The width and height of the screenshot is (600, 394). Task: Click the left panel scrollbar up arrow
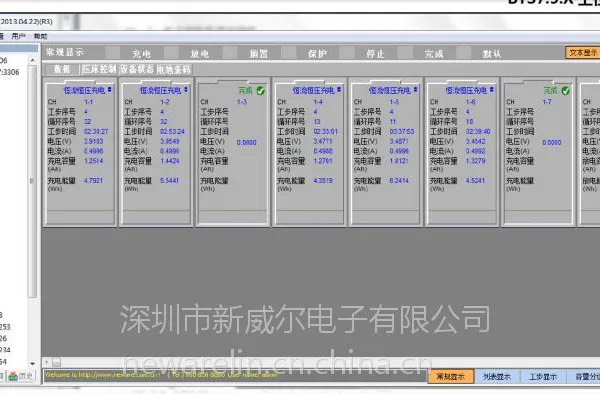coord(33,60)
